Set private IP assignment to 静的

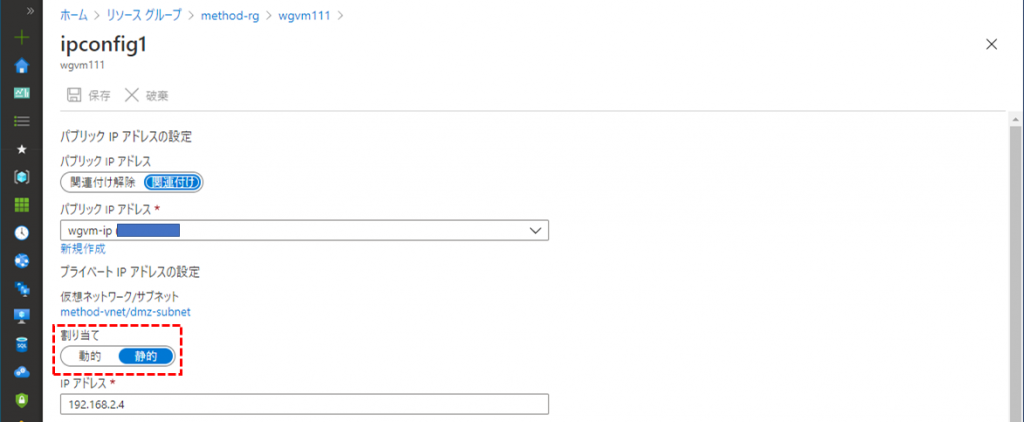tap(146, 356)
